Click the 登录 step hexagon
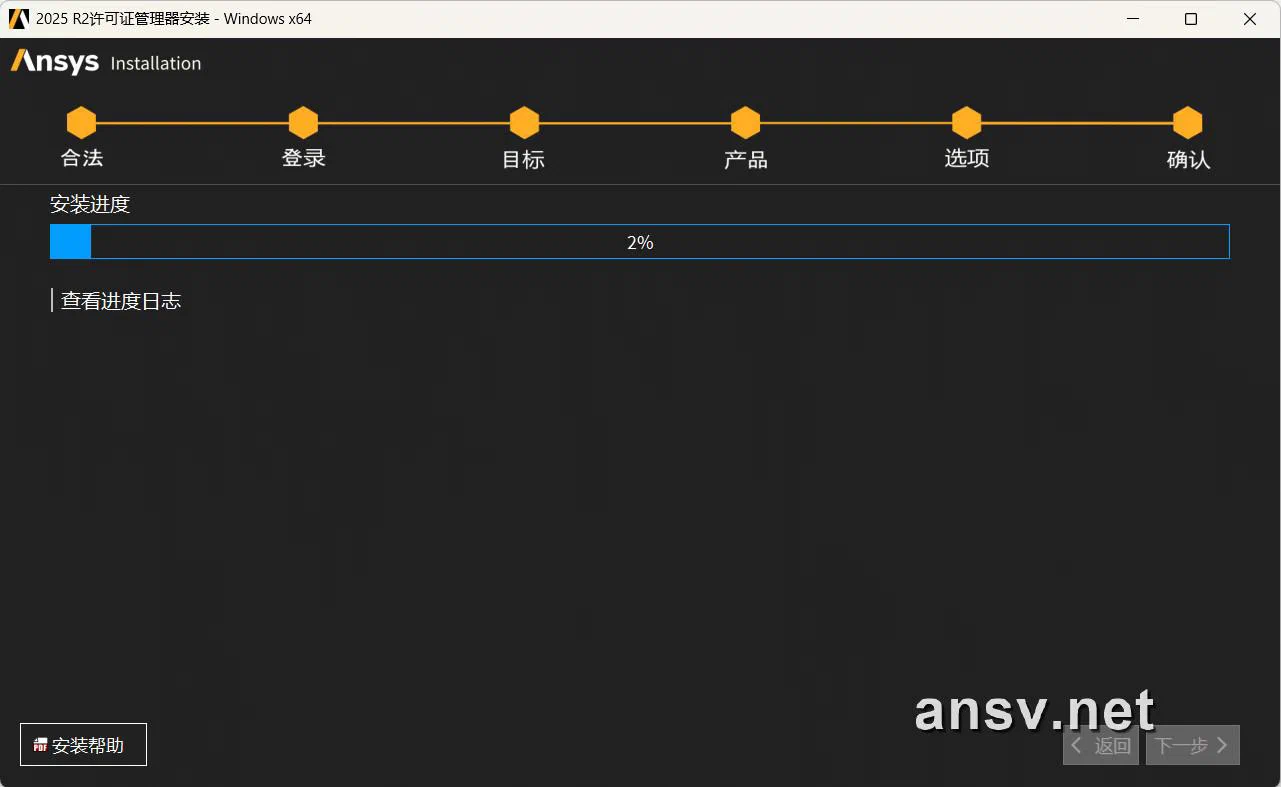1281x787 pixels. click(x=303, y=123)
